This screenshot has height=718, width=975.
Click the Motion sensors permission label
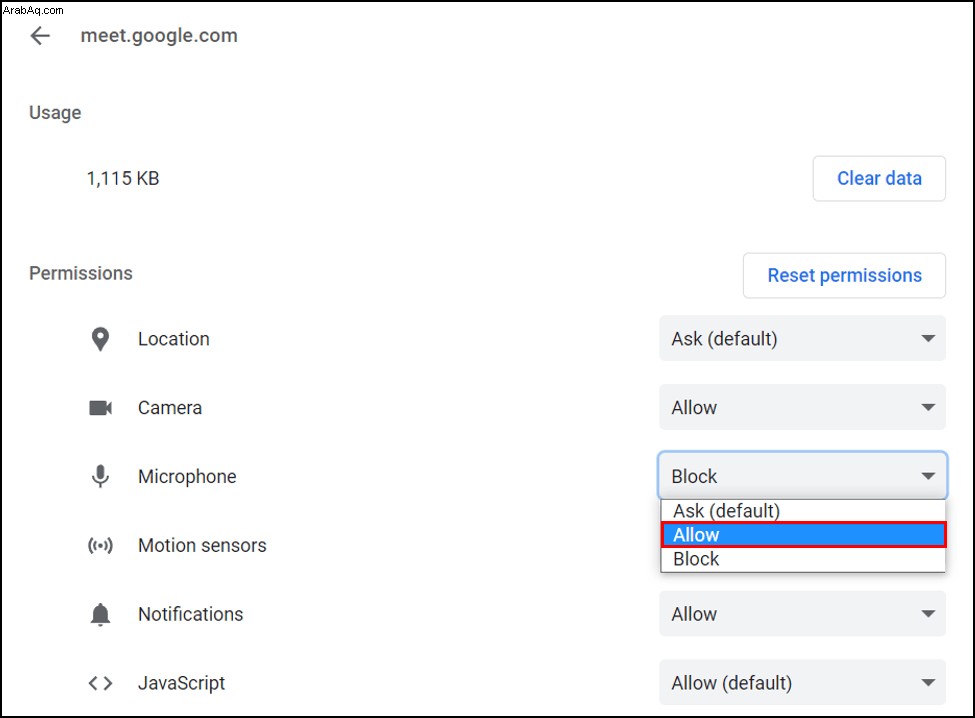click(x=202, y=545)
